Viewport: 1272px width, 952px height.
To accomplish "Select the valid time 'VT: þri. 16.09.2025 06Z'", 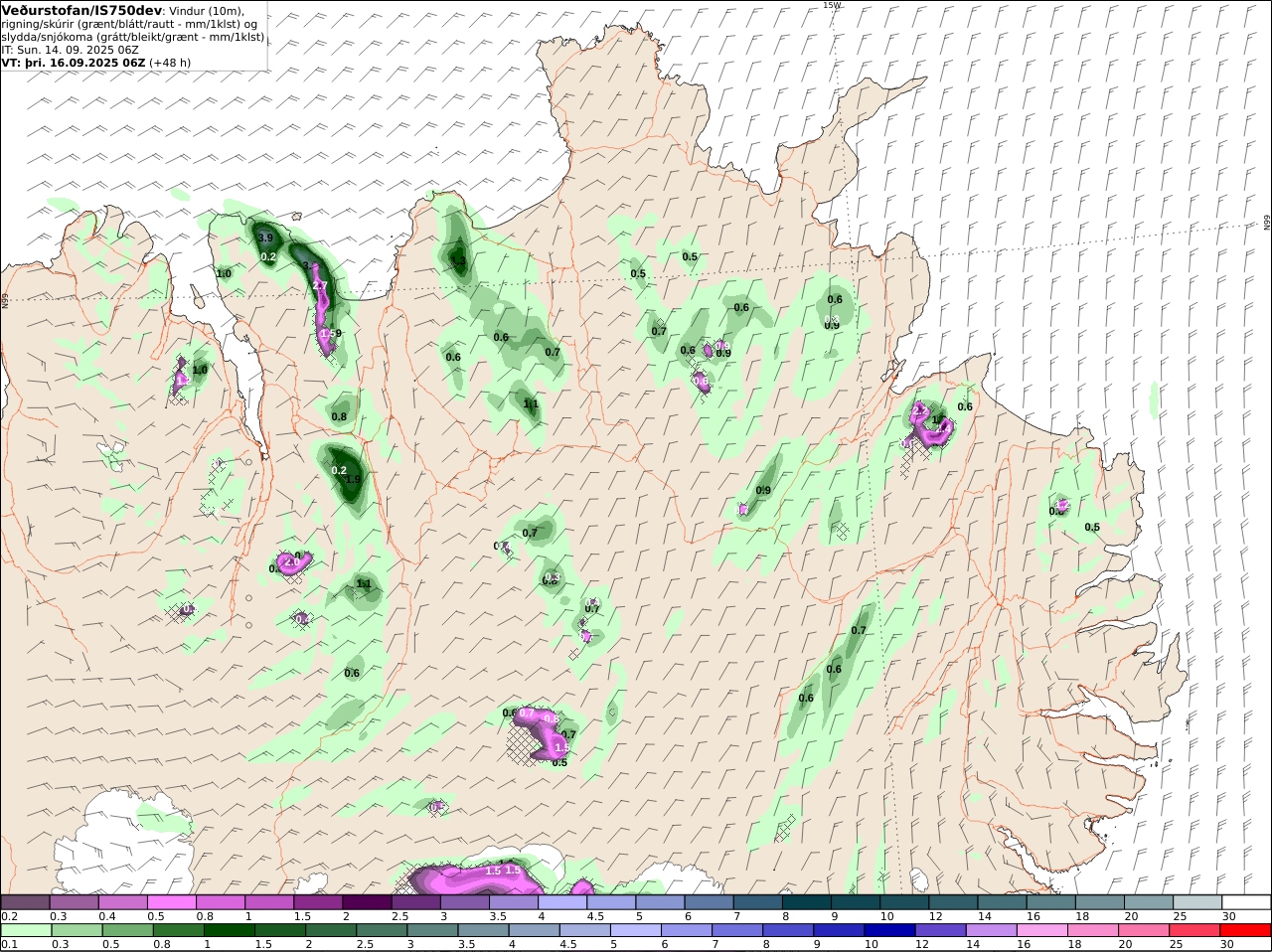I will [x=74, y=62].
